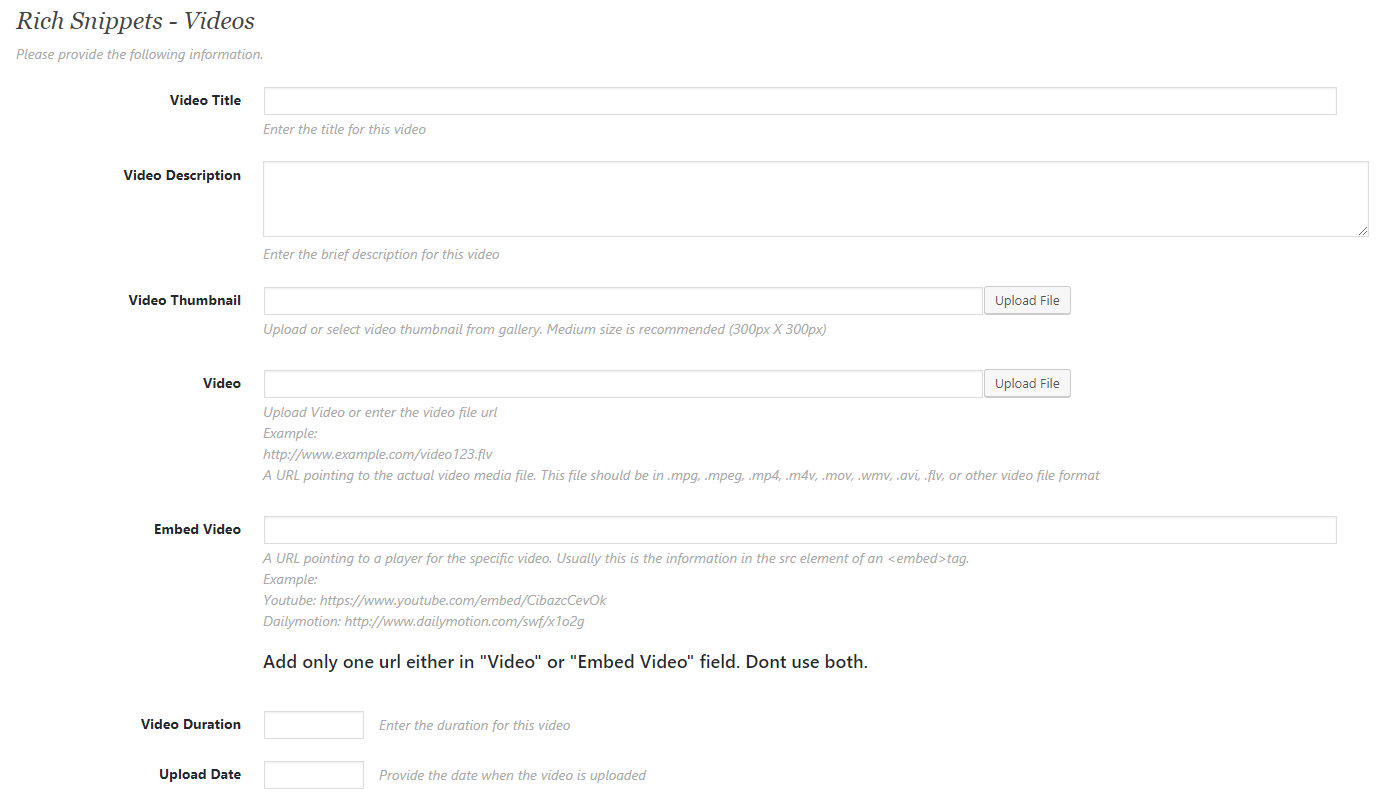
Task: Click the "Video Duration" field label
Action: pos(191,725)
